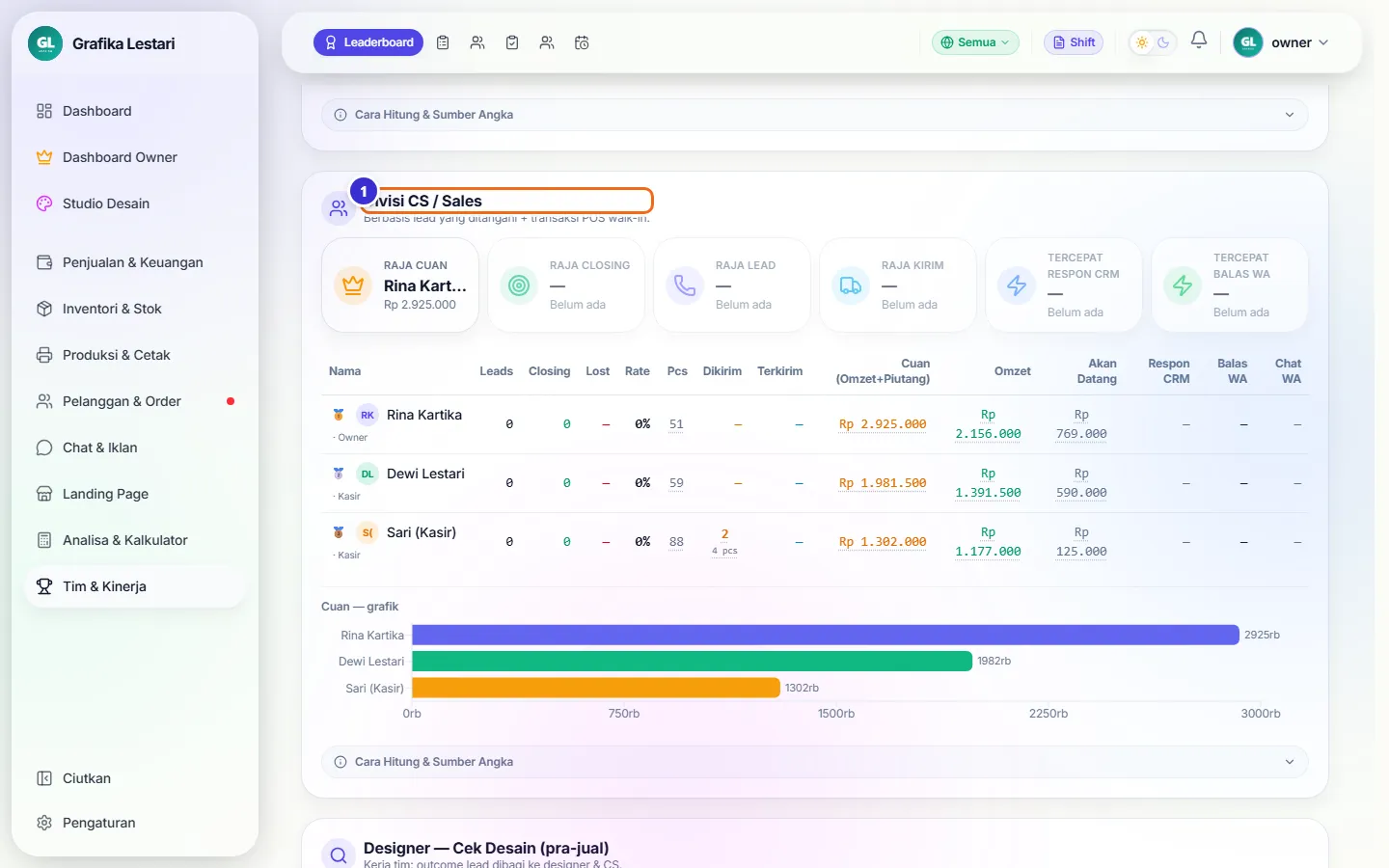The width and height of the screenshot is (1389, 868).
Task: Click the Raja Lead phone icon
Action: (x=685, y=285)
